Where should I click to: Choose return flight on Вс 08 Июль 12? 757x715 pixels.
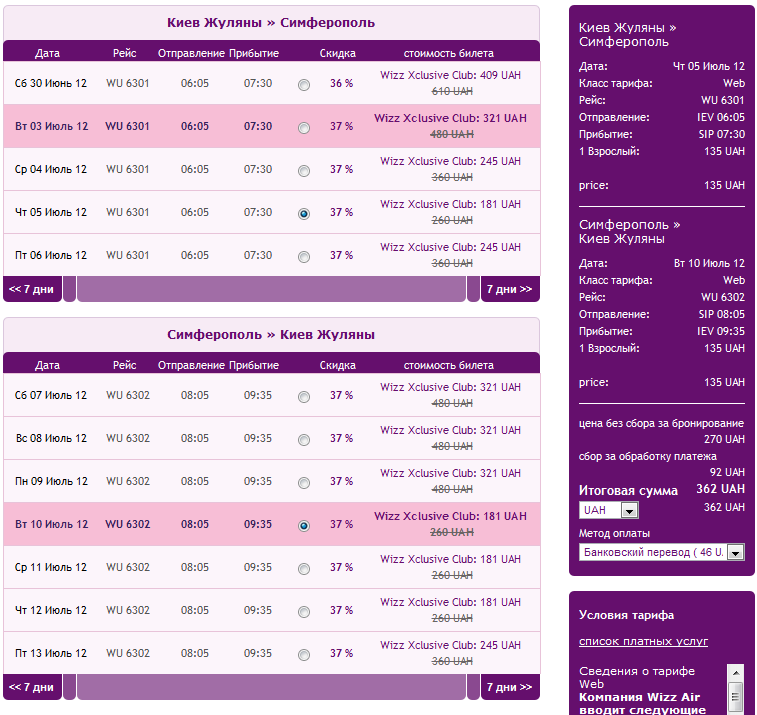(304, 439)
